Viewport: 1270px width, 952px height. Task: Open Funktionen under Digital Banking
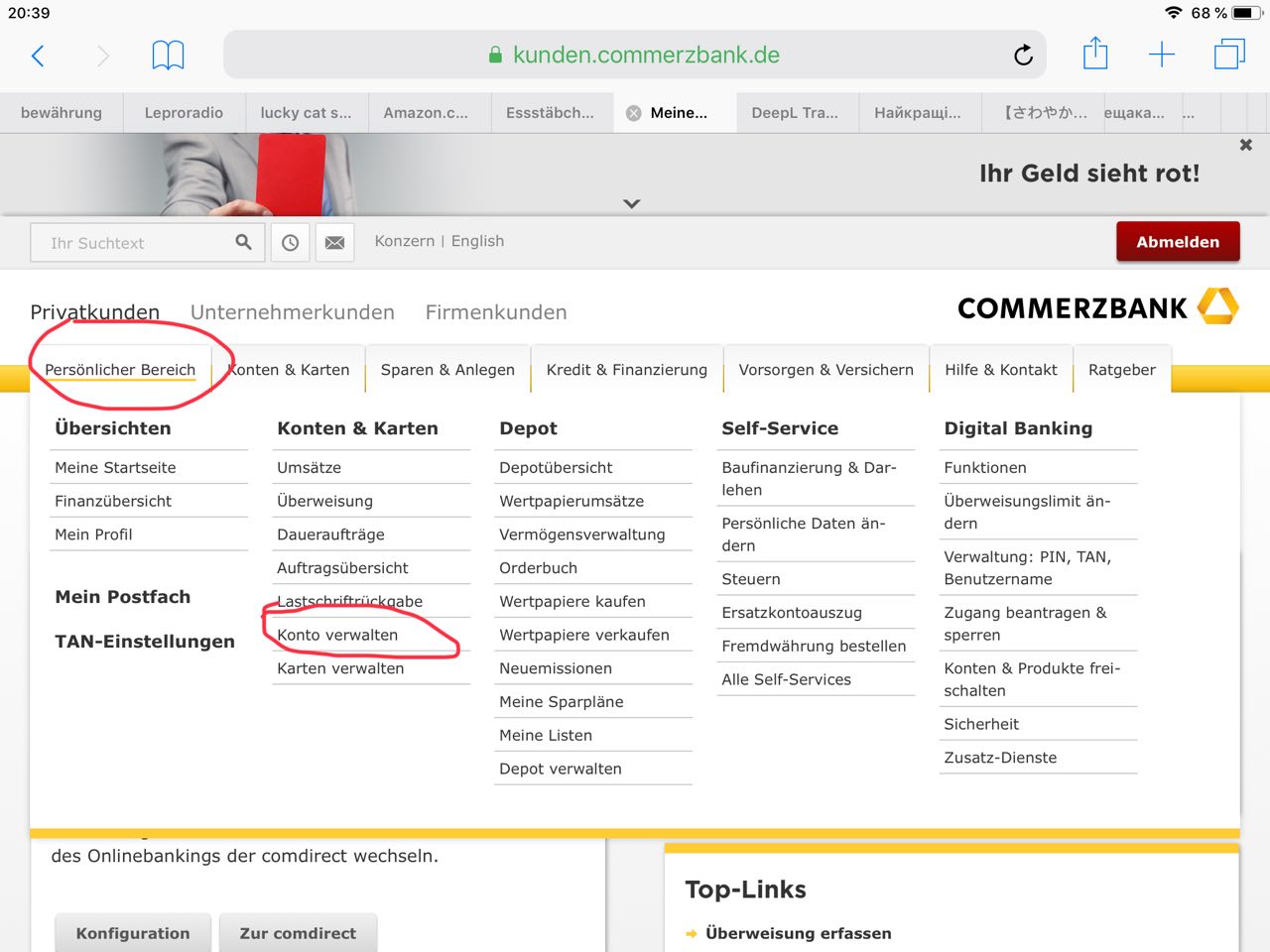(x=985, y=468)
